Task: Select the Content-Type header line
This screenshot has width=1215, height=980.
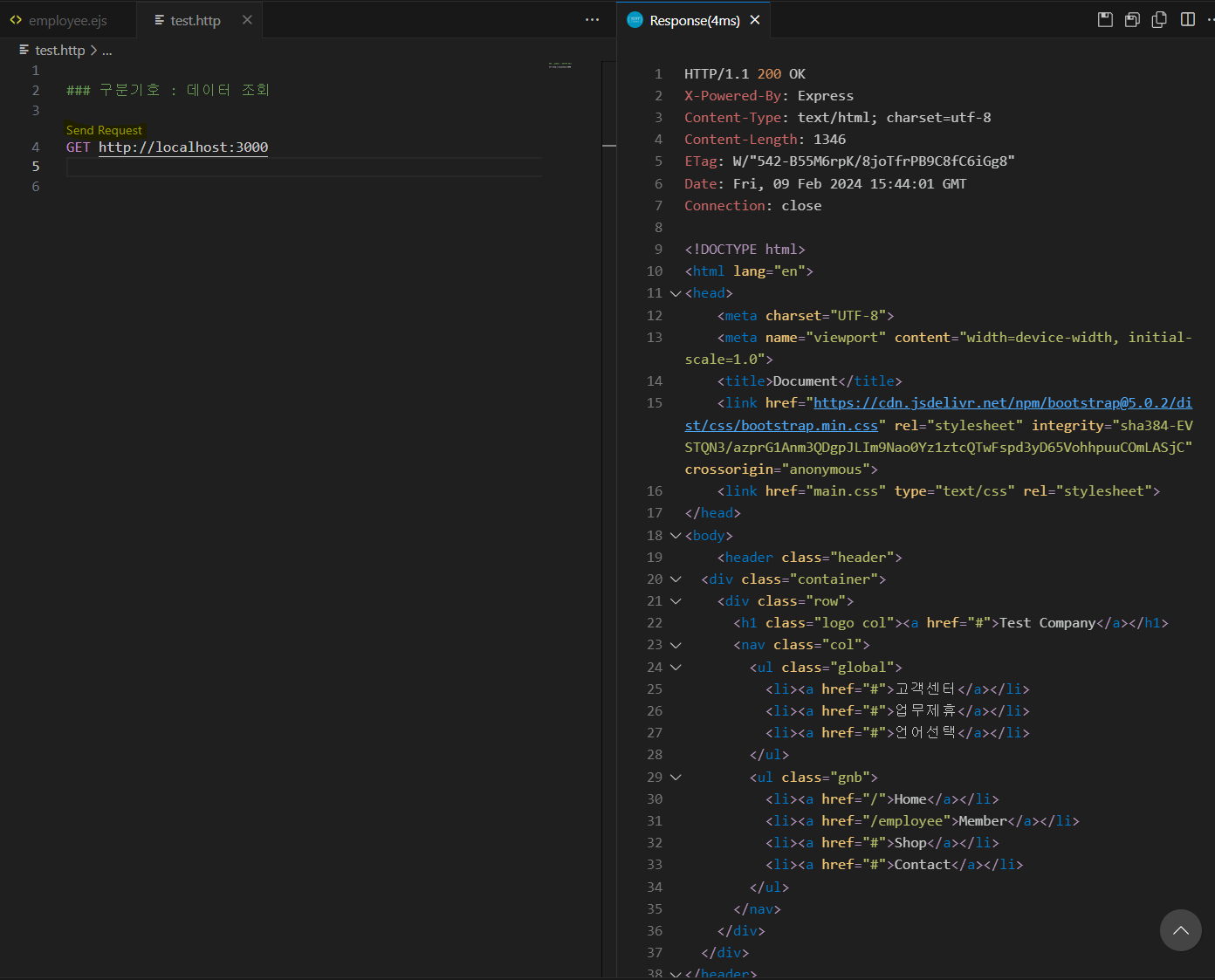Action: (838, 118)
